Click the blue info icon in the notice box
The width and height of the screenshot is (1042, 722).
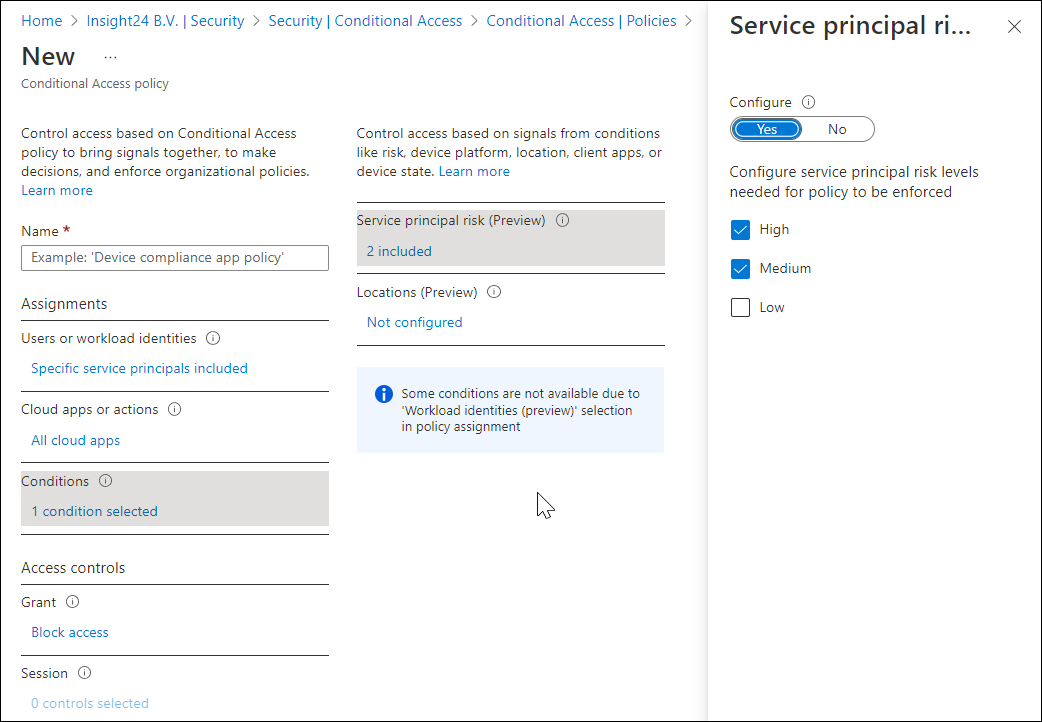(x=384, y=394)
